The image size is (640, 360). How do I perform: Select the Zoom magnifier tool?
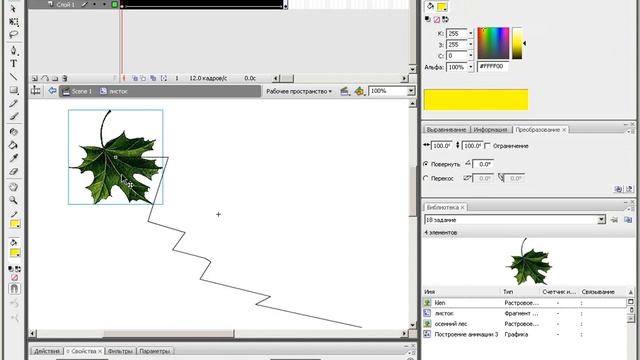click(x=13, y=200)
